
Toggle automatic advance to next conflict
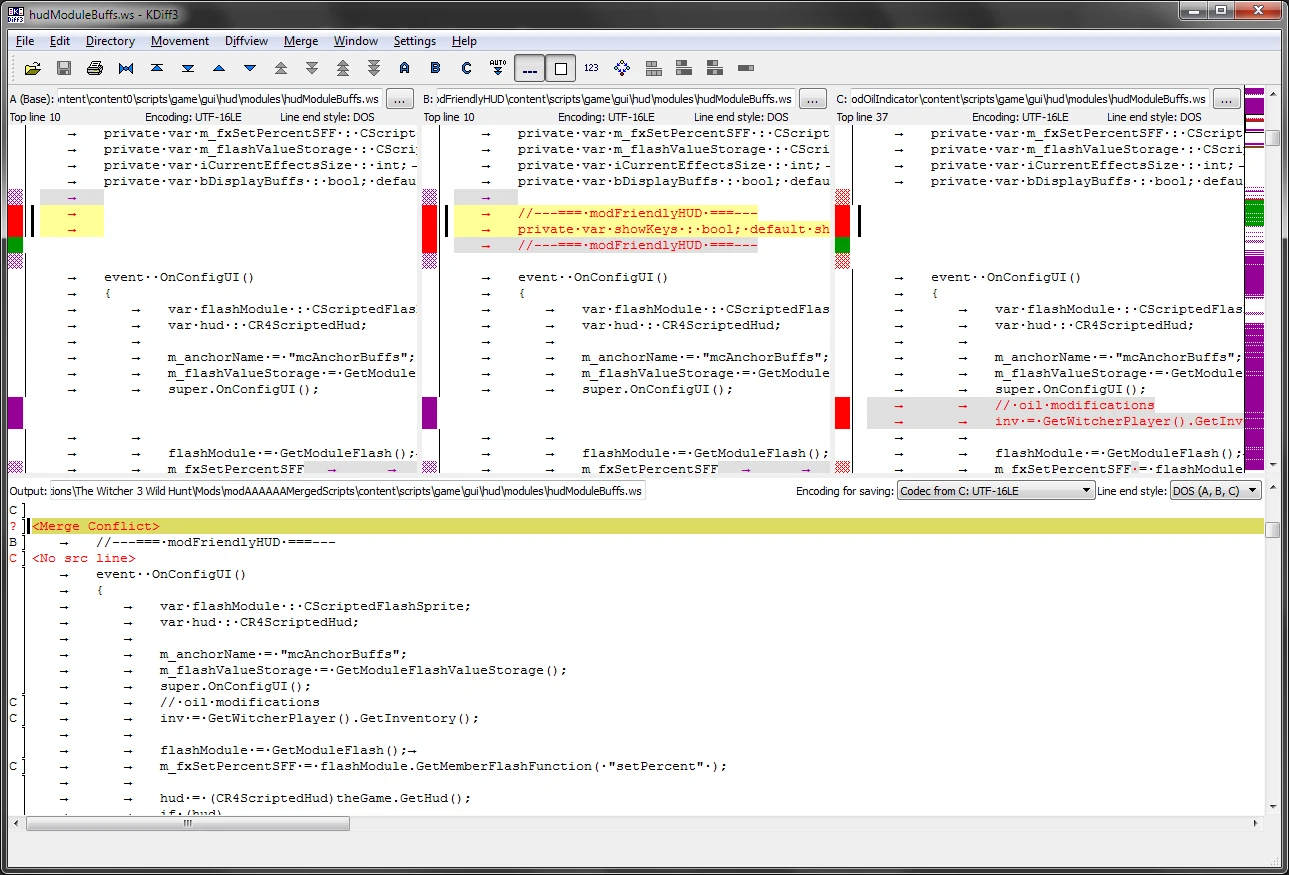498,69
